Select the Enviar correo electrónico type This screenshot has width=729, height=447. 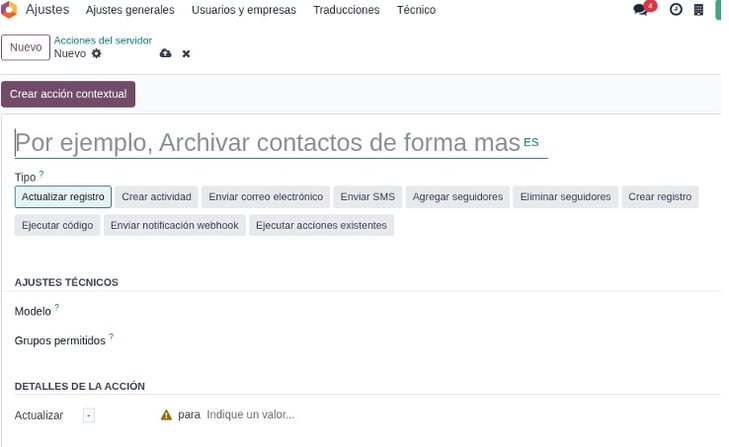[x=266, y=197]
